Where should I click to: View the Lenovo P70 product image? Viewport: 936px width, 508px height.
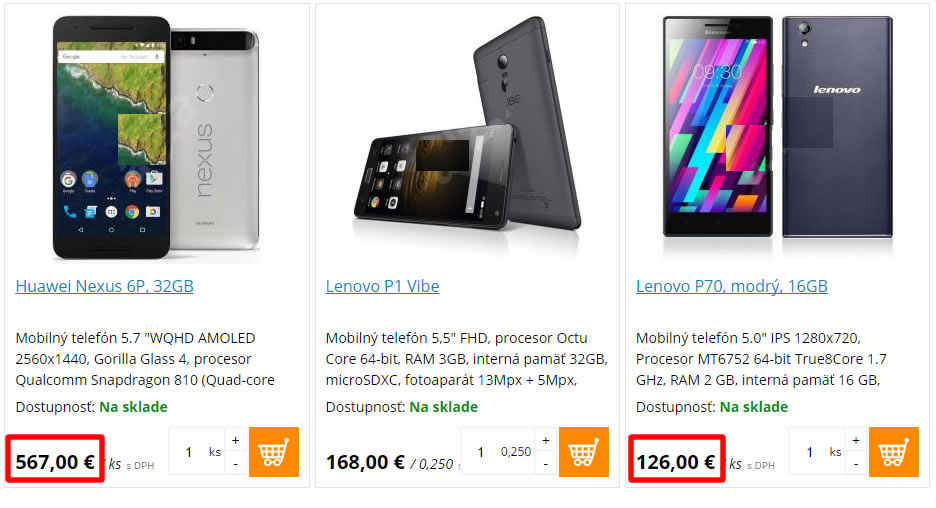click(778, 127)
